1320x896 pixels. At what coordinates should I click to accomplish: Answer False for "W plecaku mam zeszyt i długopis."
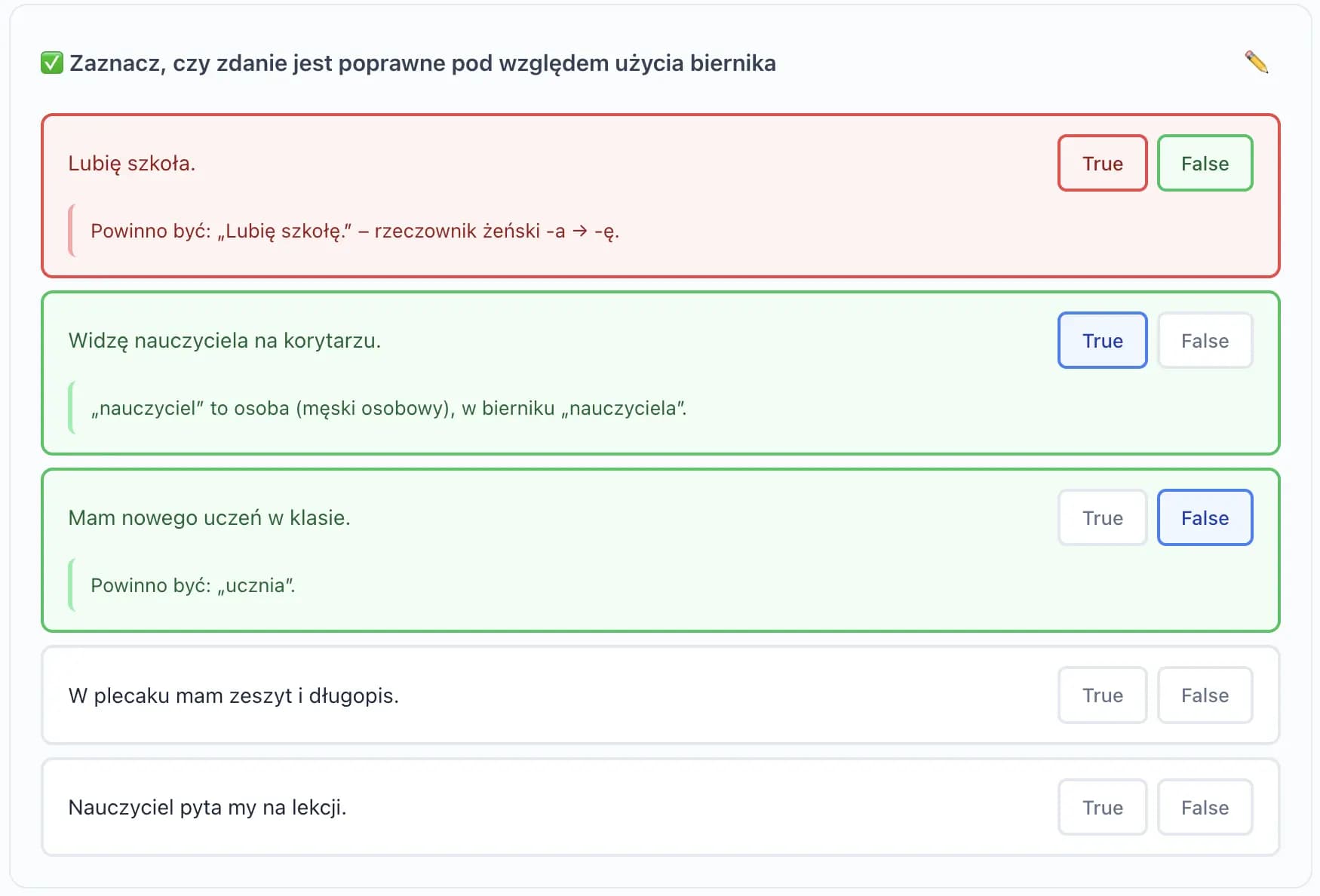1205,695
